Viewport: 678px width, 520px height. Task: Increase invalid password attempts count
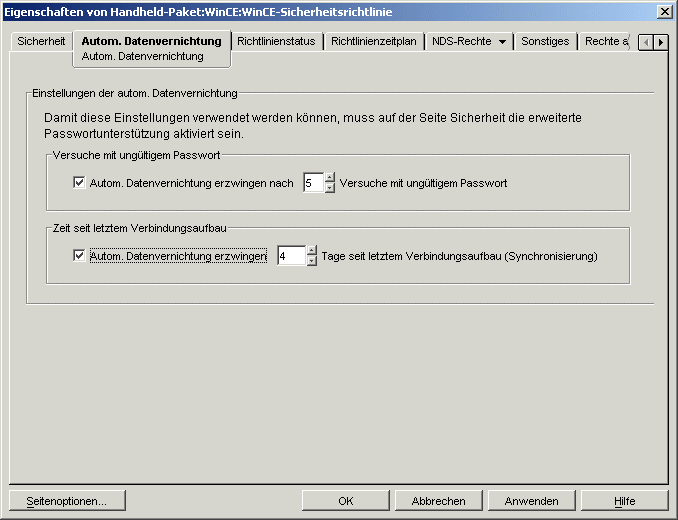tap(330, 178)
